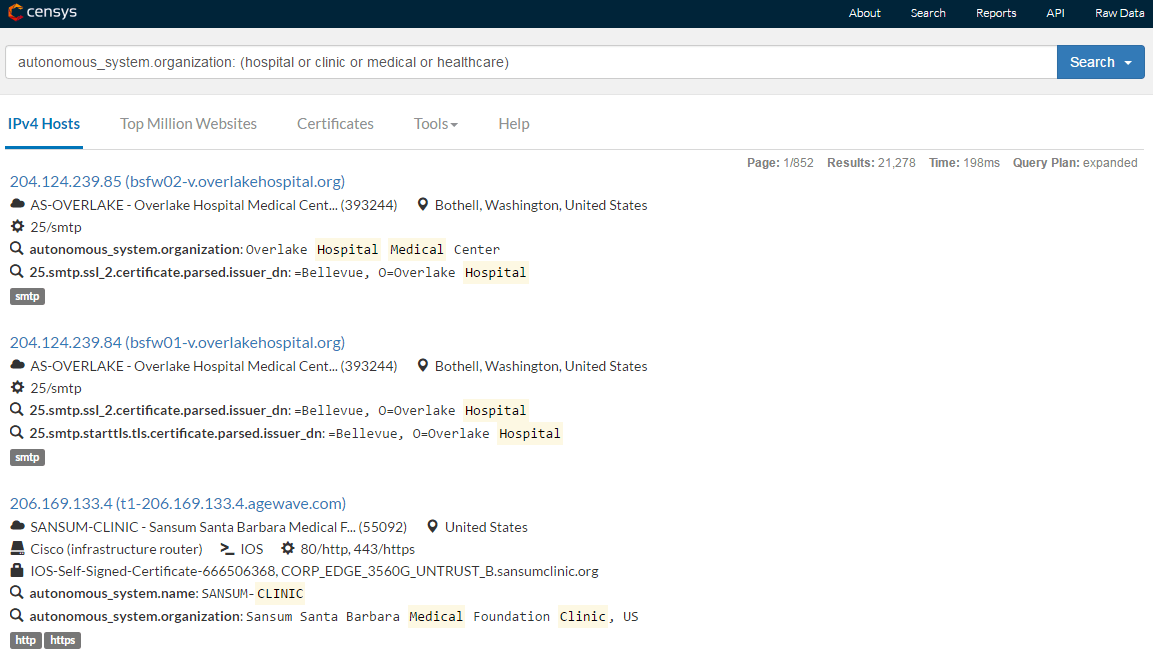Click the http tag badge
This screenshot has width=1153, height=657.
(26, 640)
